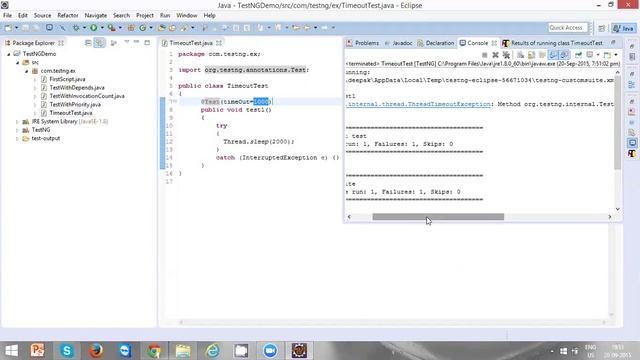Click the Clear Console icon
Viewport: 640px width, 360px height.
pyautogui.click(x=520, y=55)
